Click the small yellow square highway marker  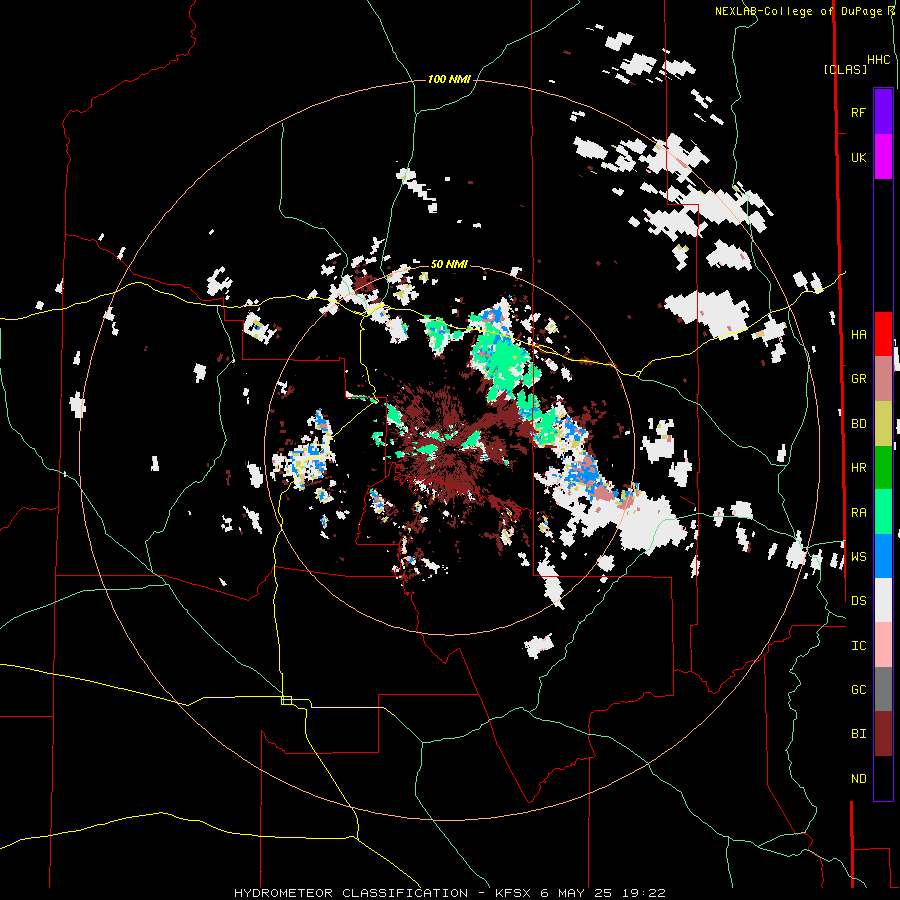tap(286, 700)
